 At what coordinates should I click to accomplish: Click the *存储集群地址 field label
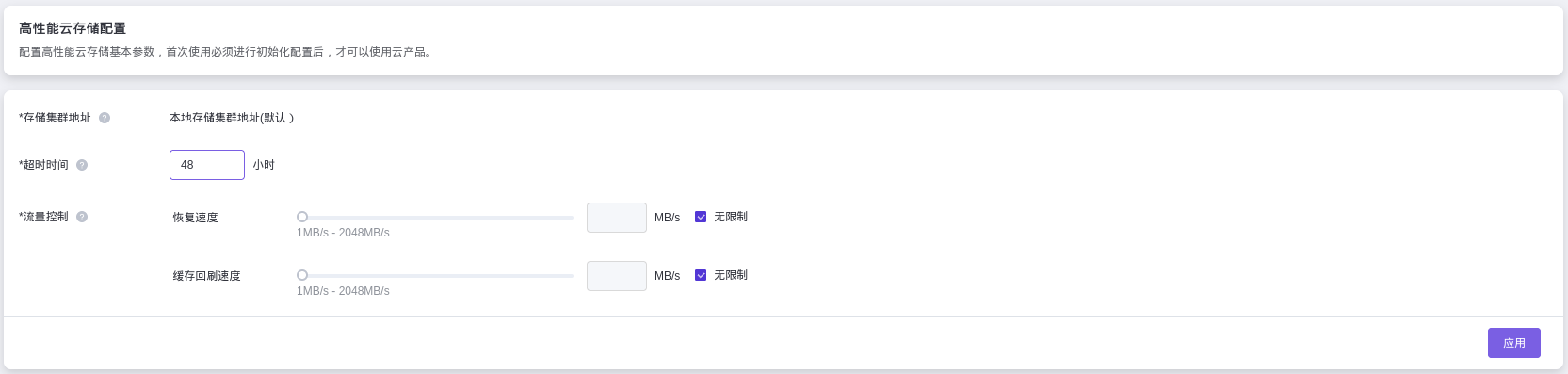[55, 118]
